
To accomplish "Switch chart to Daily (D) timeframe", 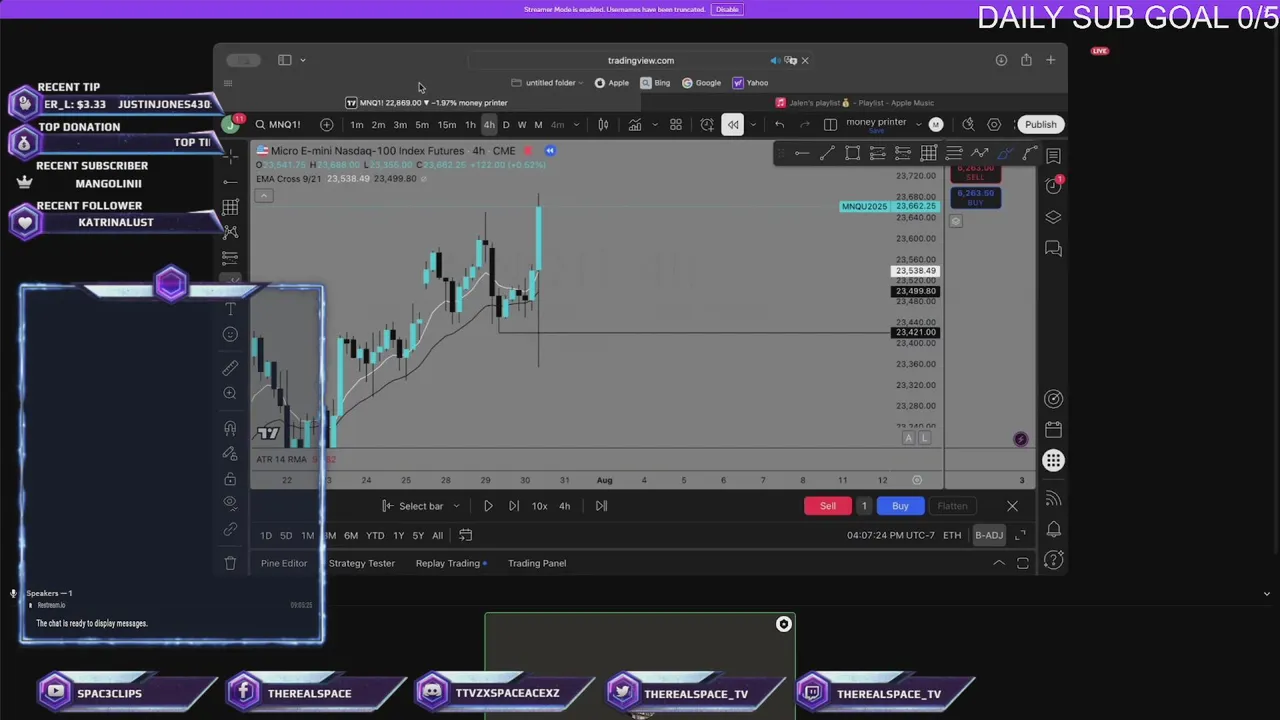I will (x=506, y=125).
